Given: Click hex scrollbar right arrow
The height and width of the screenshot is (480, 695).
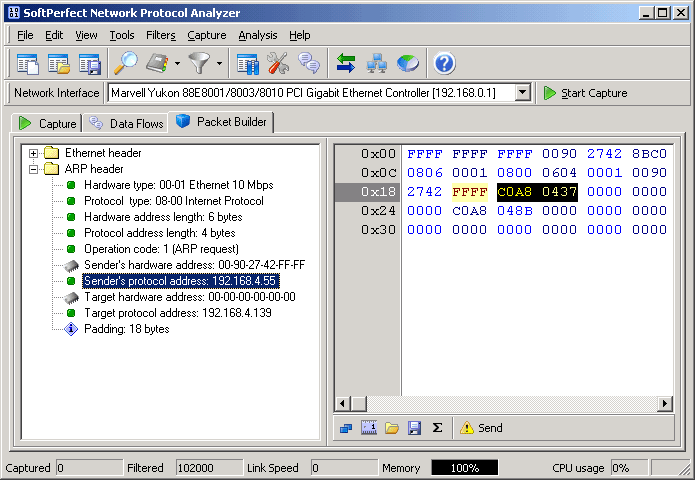Looking at the screenshot, I should click(665, 403).
